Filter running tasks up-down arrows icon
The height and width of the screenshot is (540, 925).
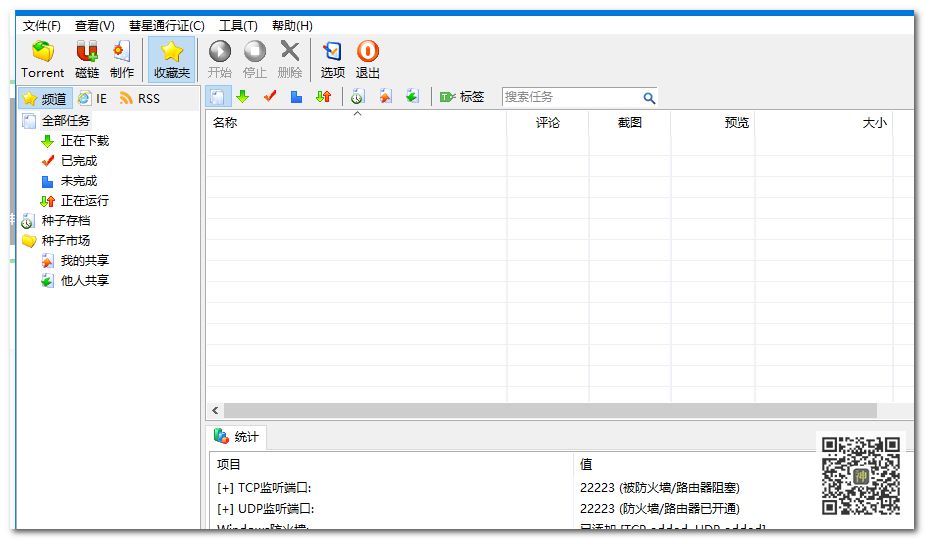click(323, 96)
